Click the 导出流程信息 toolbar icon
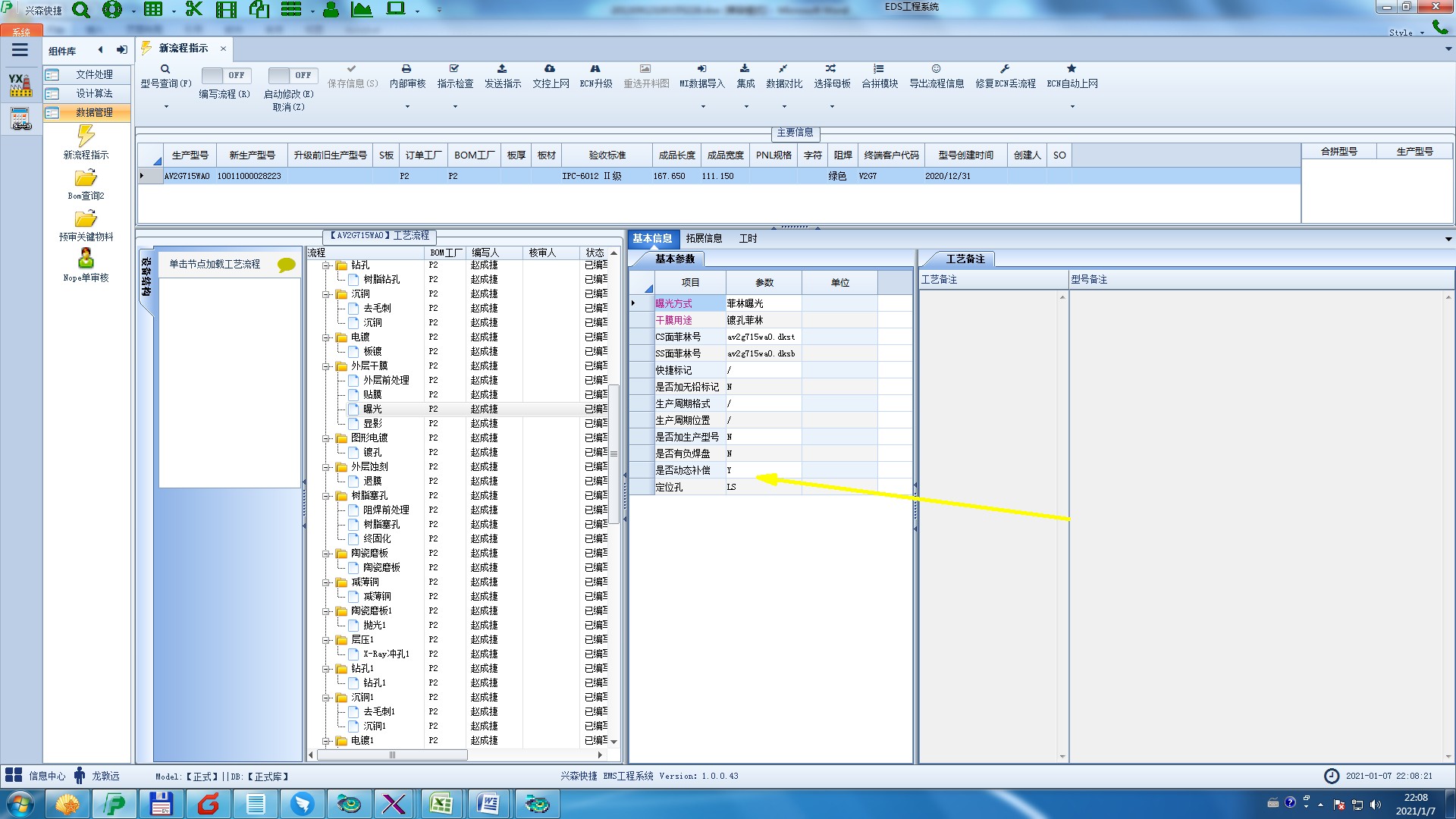Viewport: 1456px width, 819px height. [x=936, y=69]
